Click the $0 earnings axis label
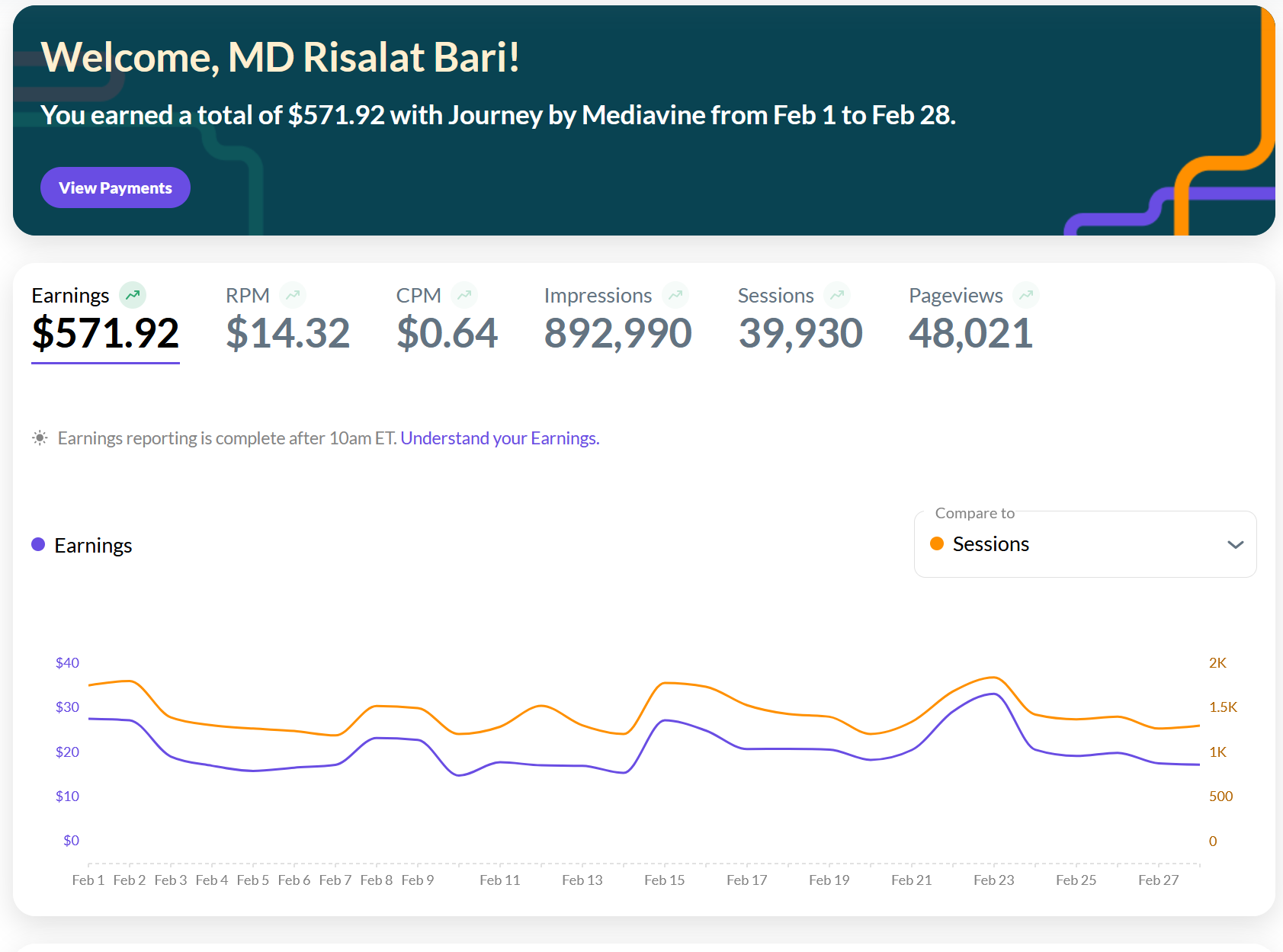Screen dimensions: 1283x952 click(x=71, y=841)
